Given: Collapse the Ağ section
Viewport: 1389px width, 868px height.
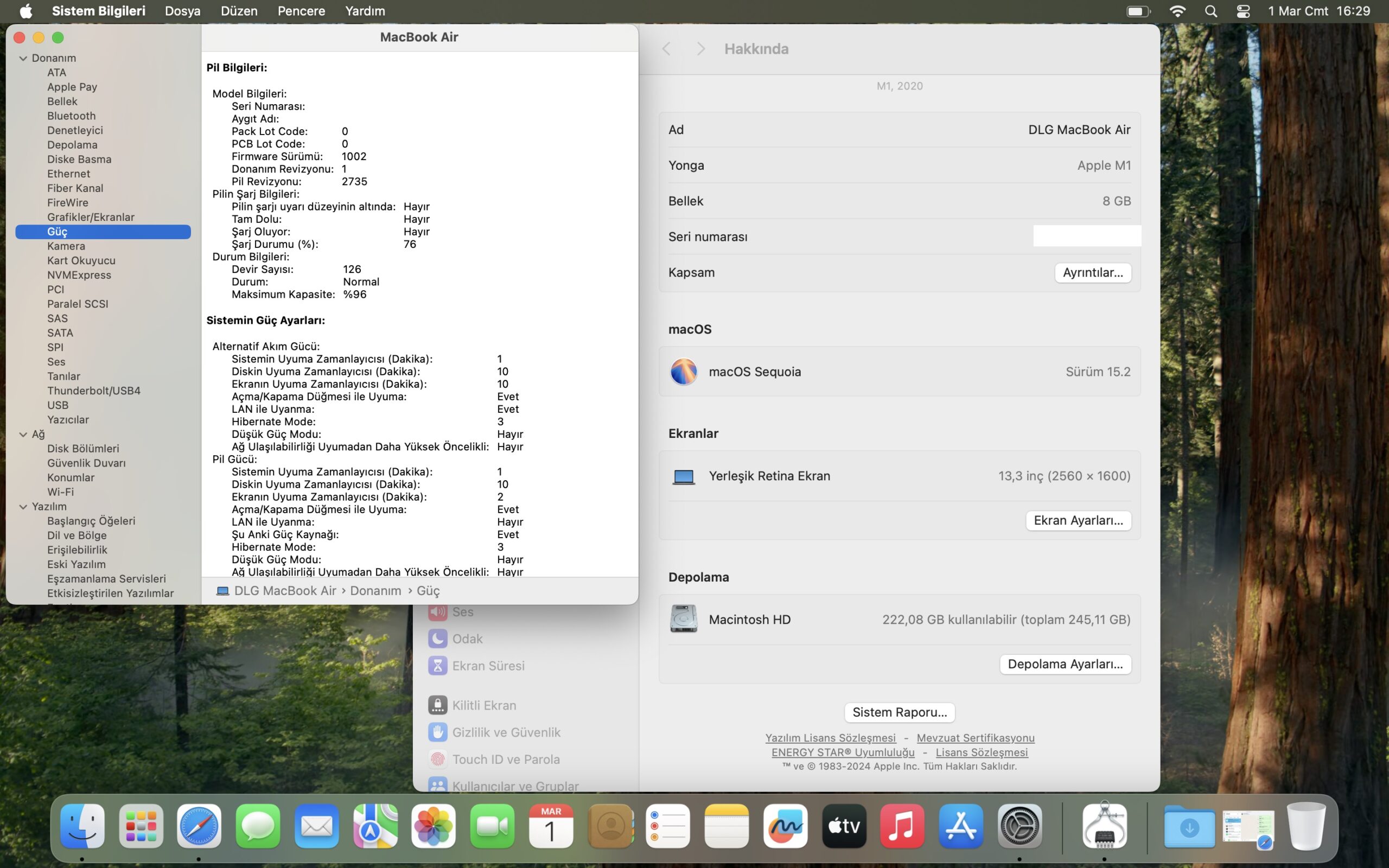Looking at the screenshot, I should (23, 435).
